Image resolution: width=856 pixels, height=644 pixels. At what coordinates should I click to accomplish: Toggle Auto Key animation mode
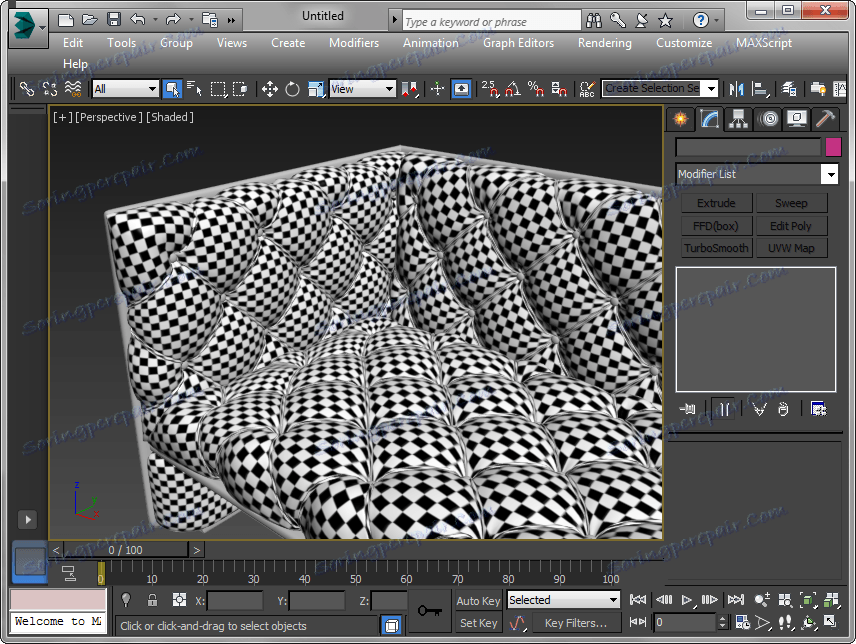pyautogui.click(x=478, y=601)
